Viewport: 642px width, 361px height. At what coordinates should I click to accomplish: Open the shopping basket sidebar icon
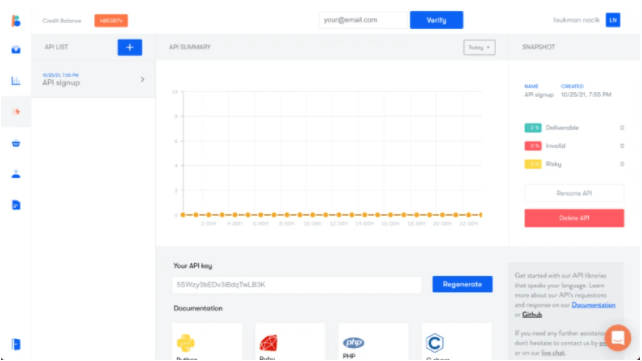(x=16, y=143)
